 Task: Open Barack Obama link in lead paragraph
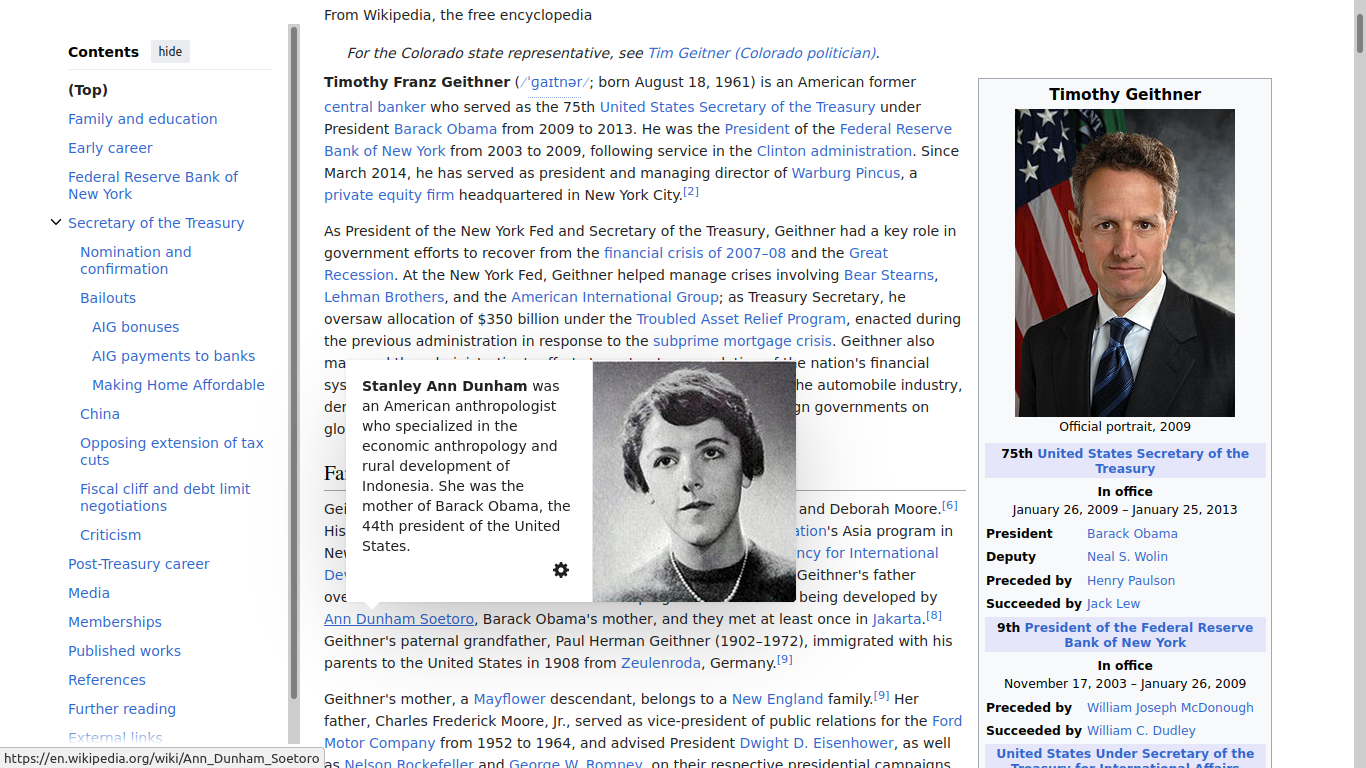[x=445, y=129]
